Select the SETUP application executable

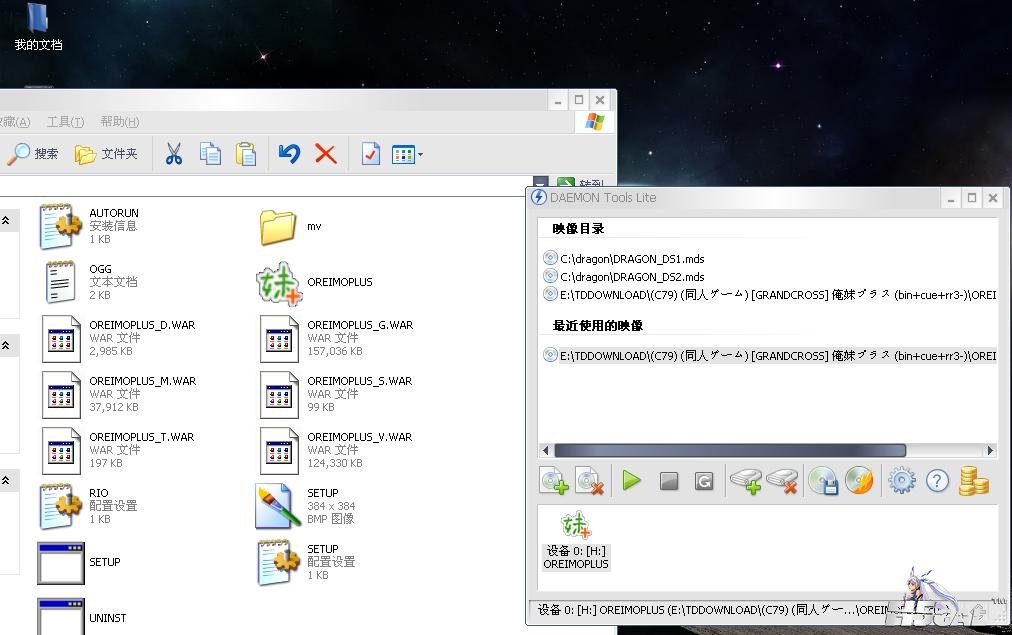79,563
